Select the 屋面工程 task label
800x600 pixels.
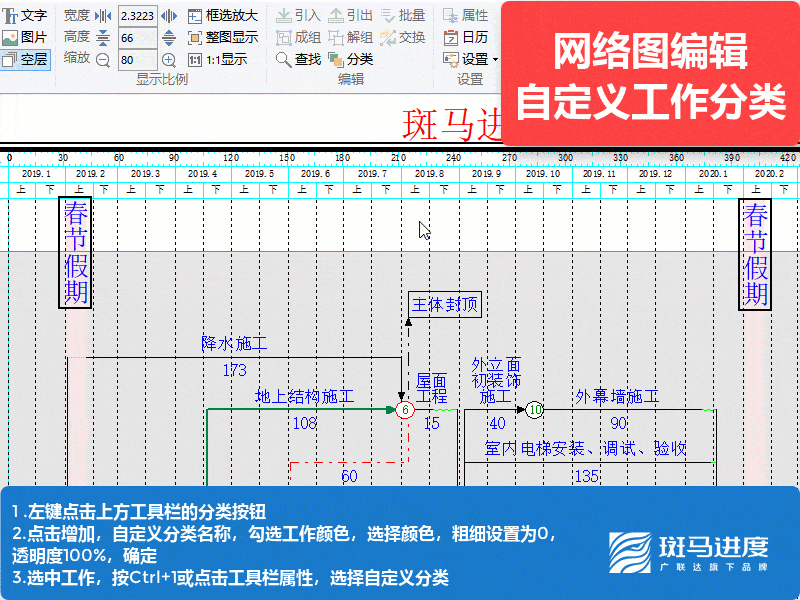[432, 388]
